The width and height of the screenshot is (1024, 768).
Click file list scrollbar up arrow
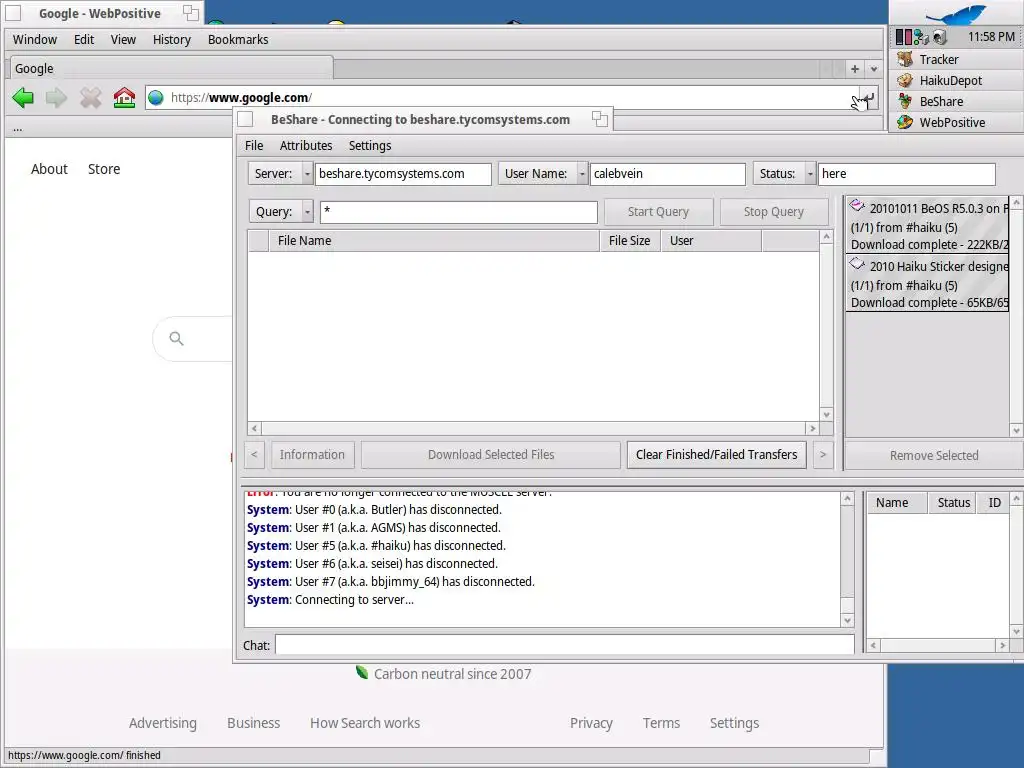826,236
